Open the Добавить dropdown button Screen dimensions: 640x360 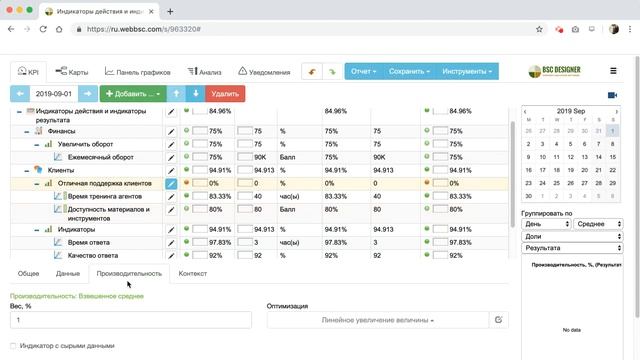tap(133, 94)
